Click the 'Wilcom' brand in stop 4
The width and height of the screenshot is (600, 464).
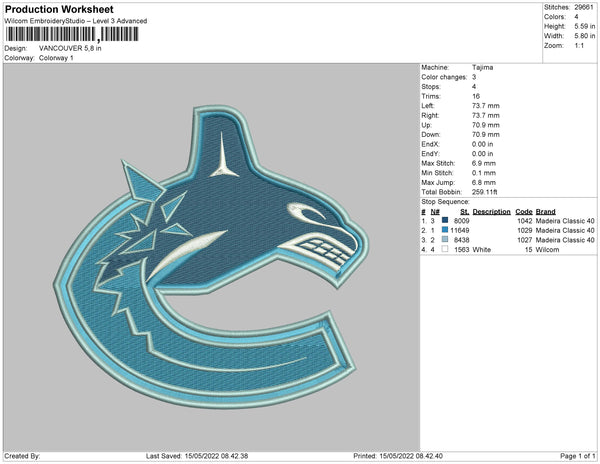548,249
